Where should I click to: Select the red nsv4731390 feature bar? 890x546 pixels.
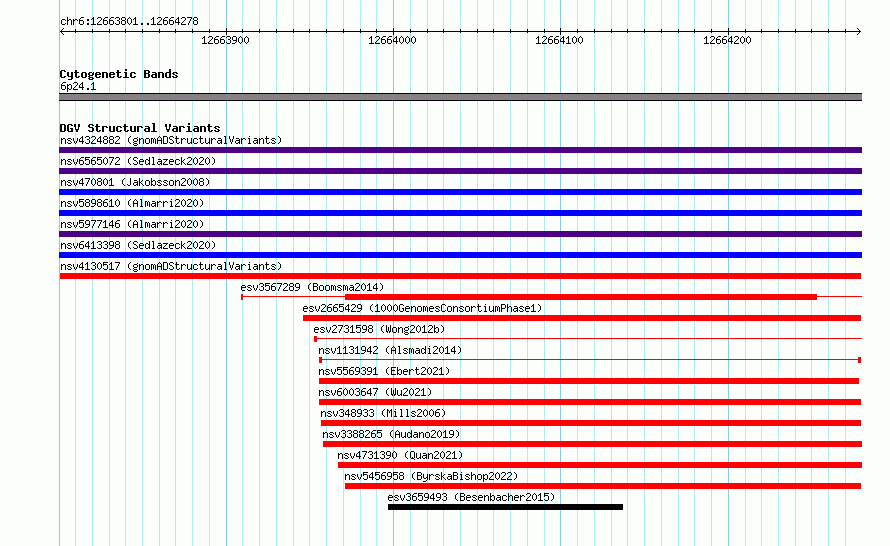pos(600,465)
